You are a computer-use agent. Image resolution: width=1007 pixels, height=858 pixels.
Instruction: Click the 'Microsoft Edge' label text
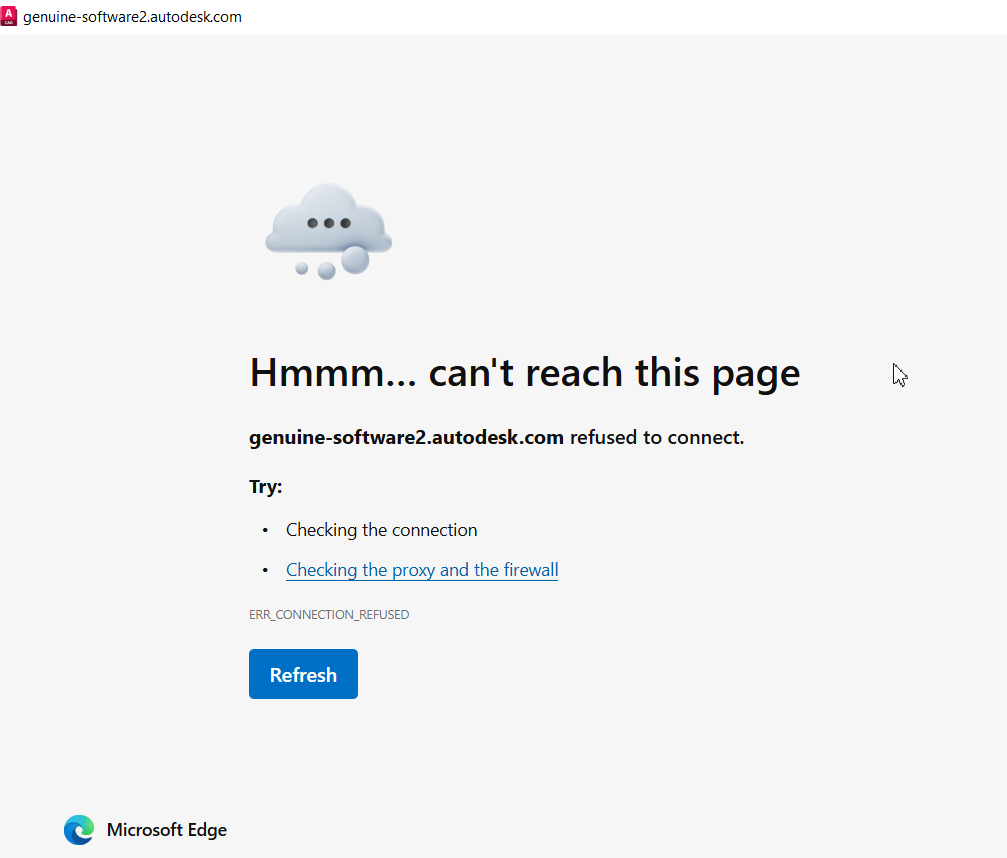[167, 830]
